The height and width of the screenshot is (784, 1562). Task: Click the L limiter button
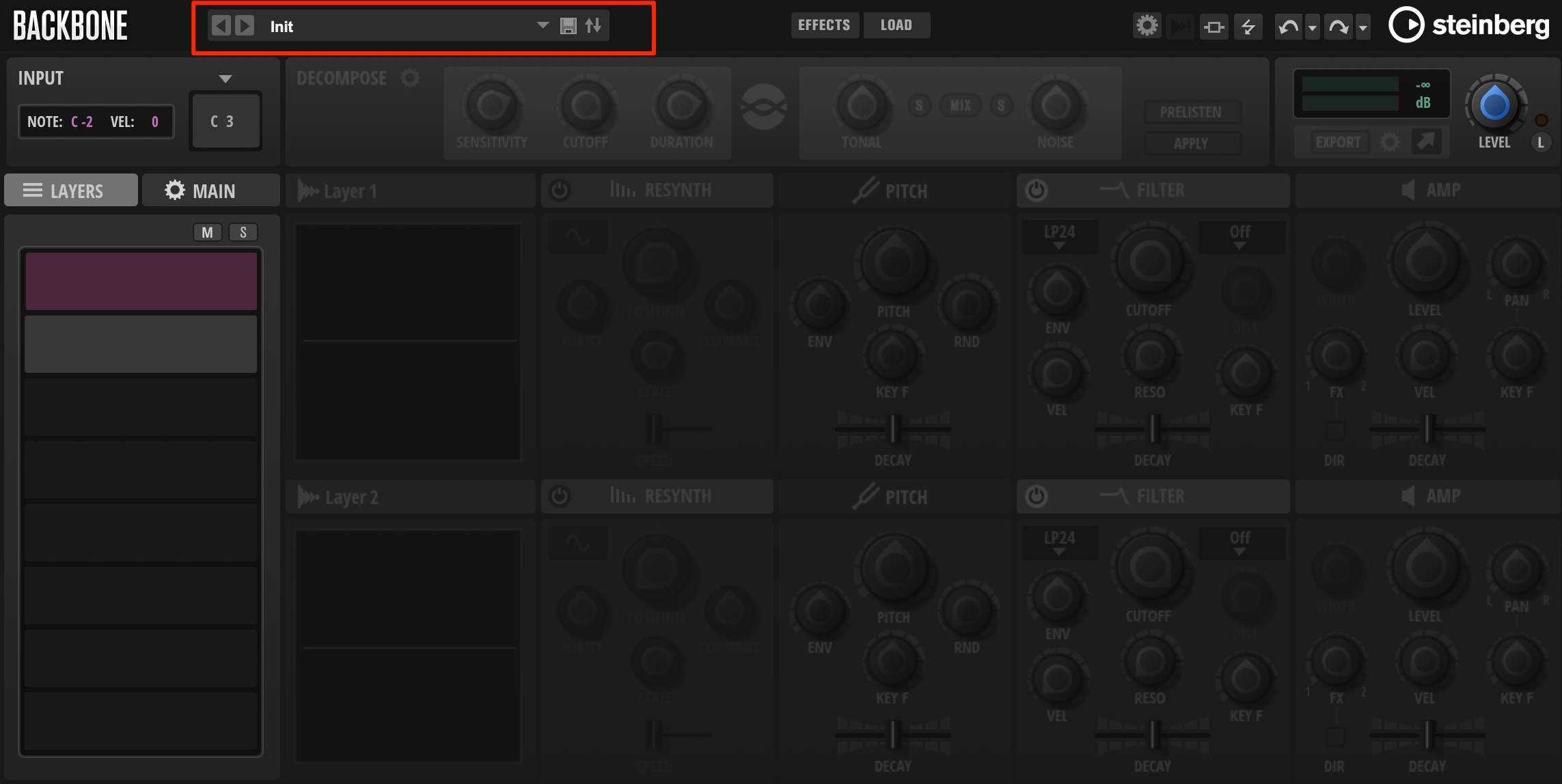tap(1540, 142)
